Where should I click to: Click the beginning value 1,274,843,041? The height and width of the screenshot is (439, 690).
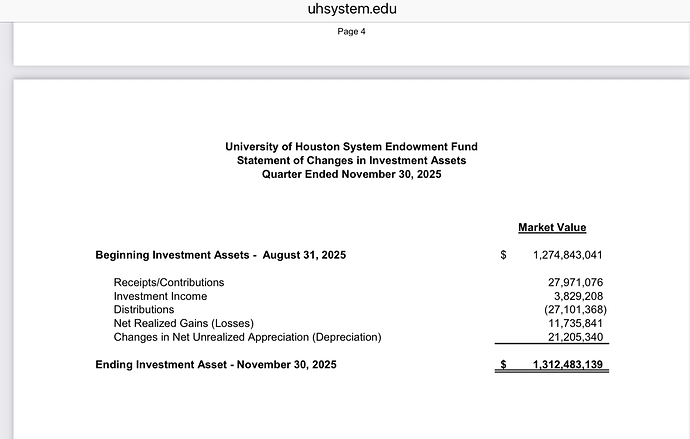(561, 255)
